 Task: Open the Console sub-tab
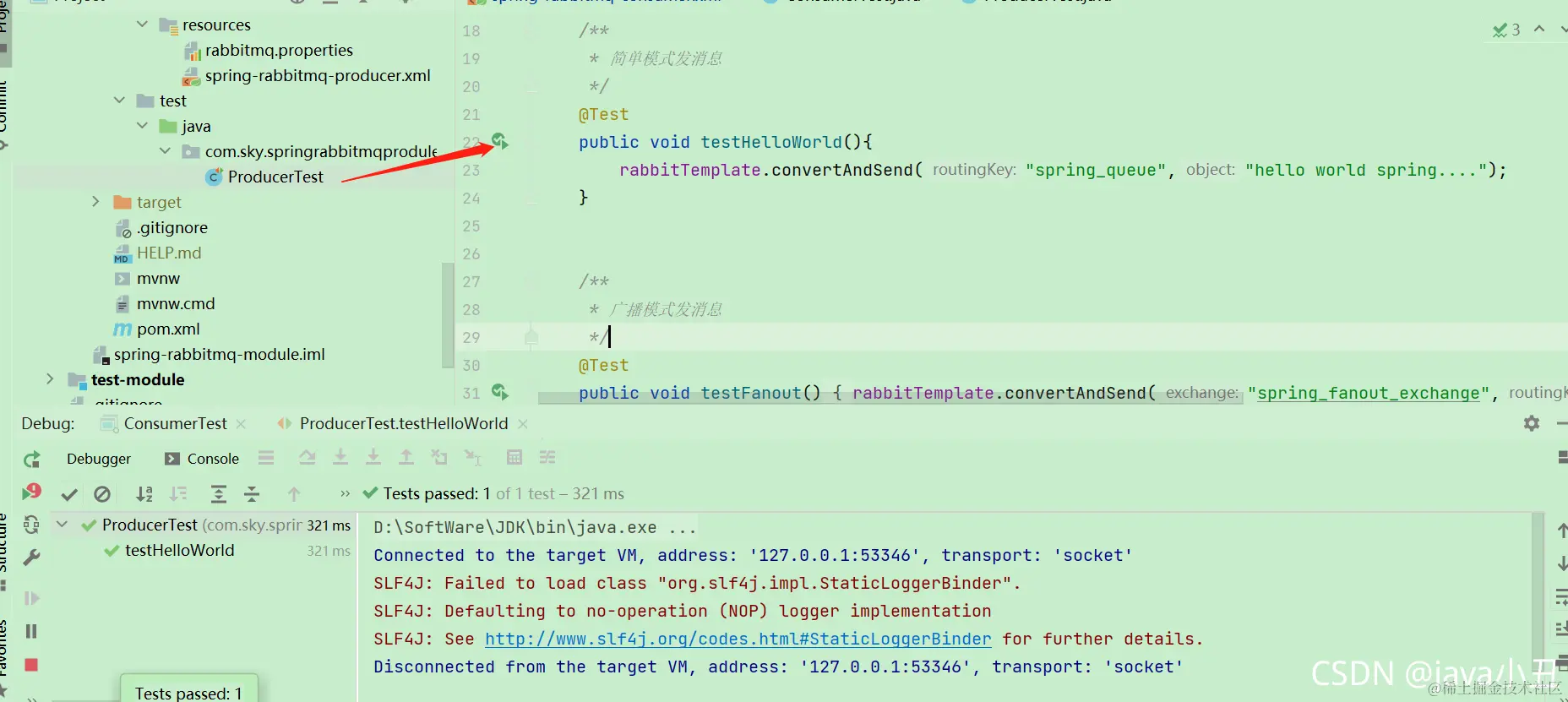(x=202, y=459)
